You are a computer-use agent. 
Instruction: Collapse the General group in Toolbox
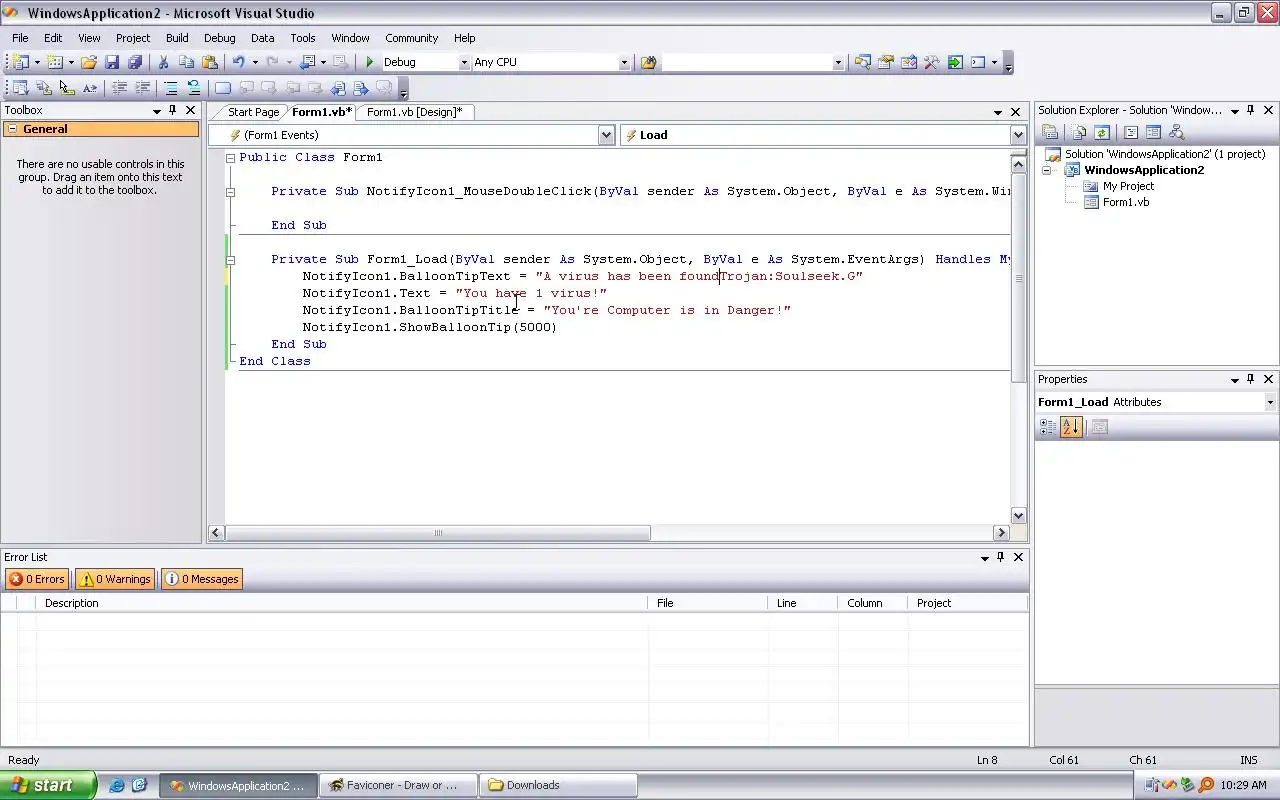tap(12, 129)
